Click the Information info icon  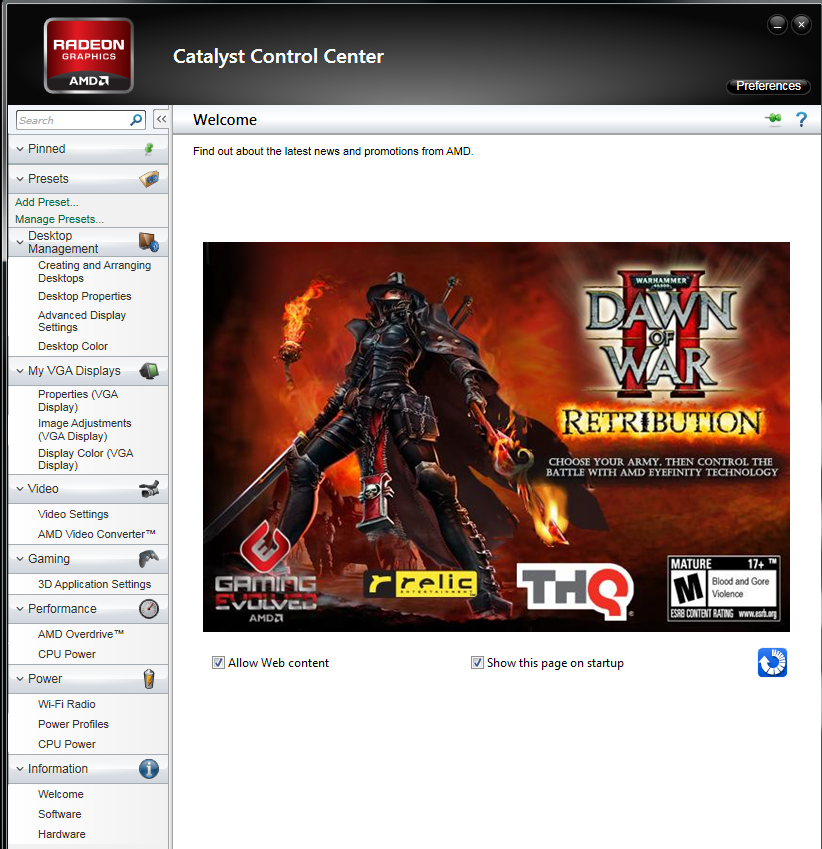[148, 769]
